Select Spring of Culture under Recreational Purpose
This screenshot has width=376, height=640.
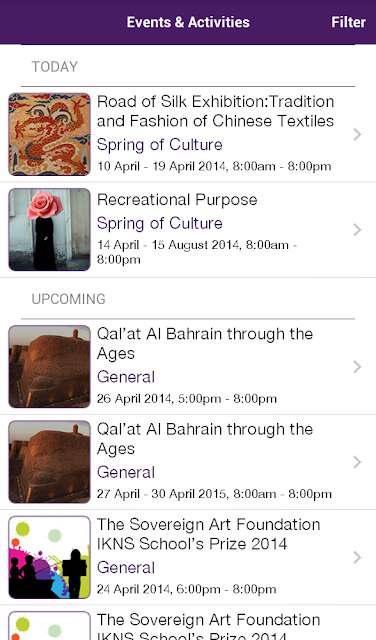160,223
